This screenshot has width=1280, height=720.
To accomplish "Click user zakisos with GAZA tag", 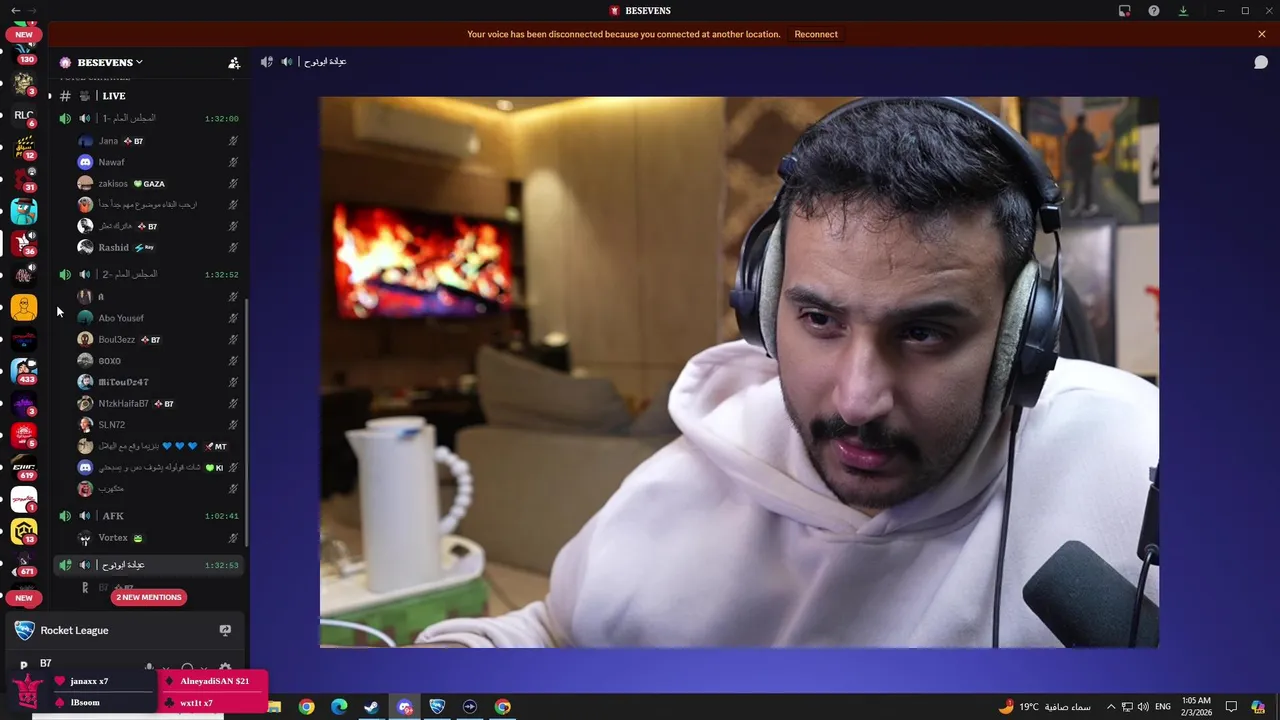I will coord(158,184).
